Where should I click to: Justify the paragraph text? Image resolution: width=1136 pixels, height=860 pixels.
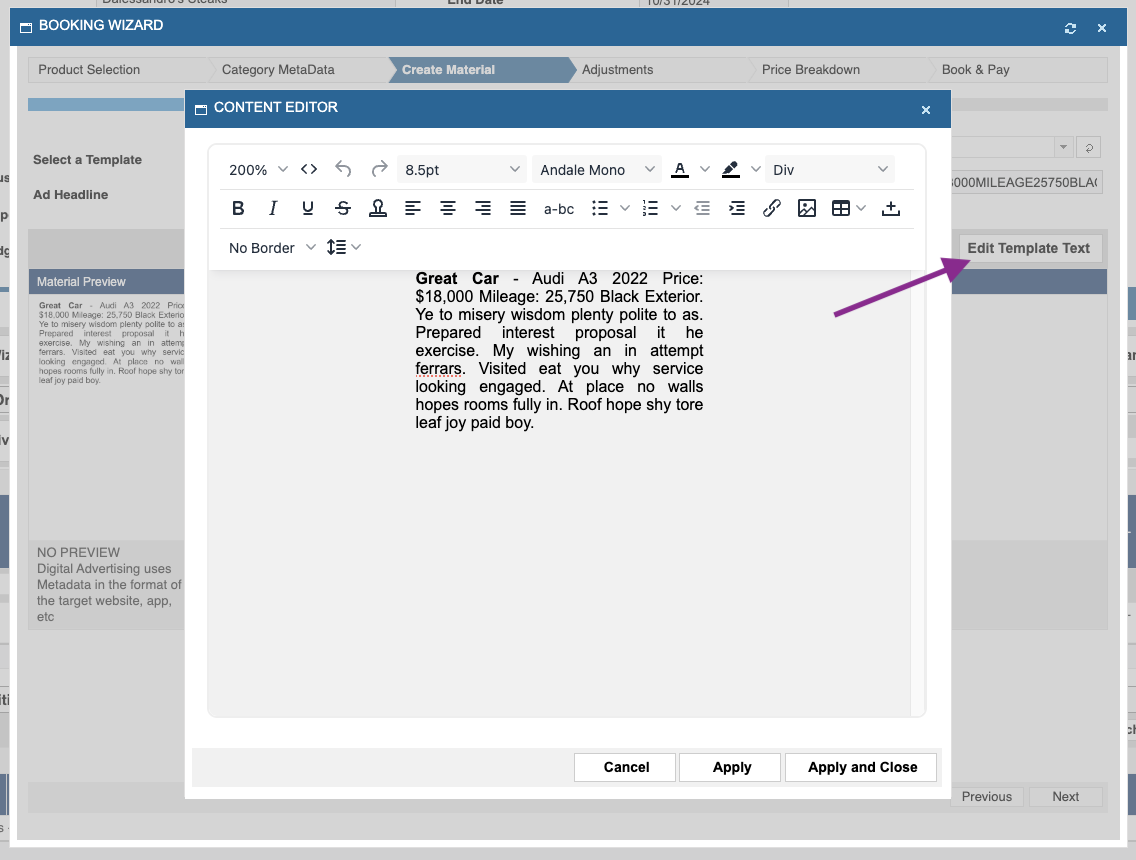coord(518,209)
